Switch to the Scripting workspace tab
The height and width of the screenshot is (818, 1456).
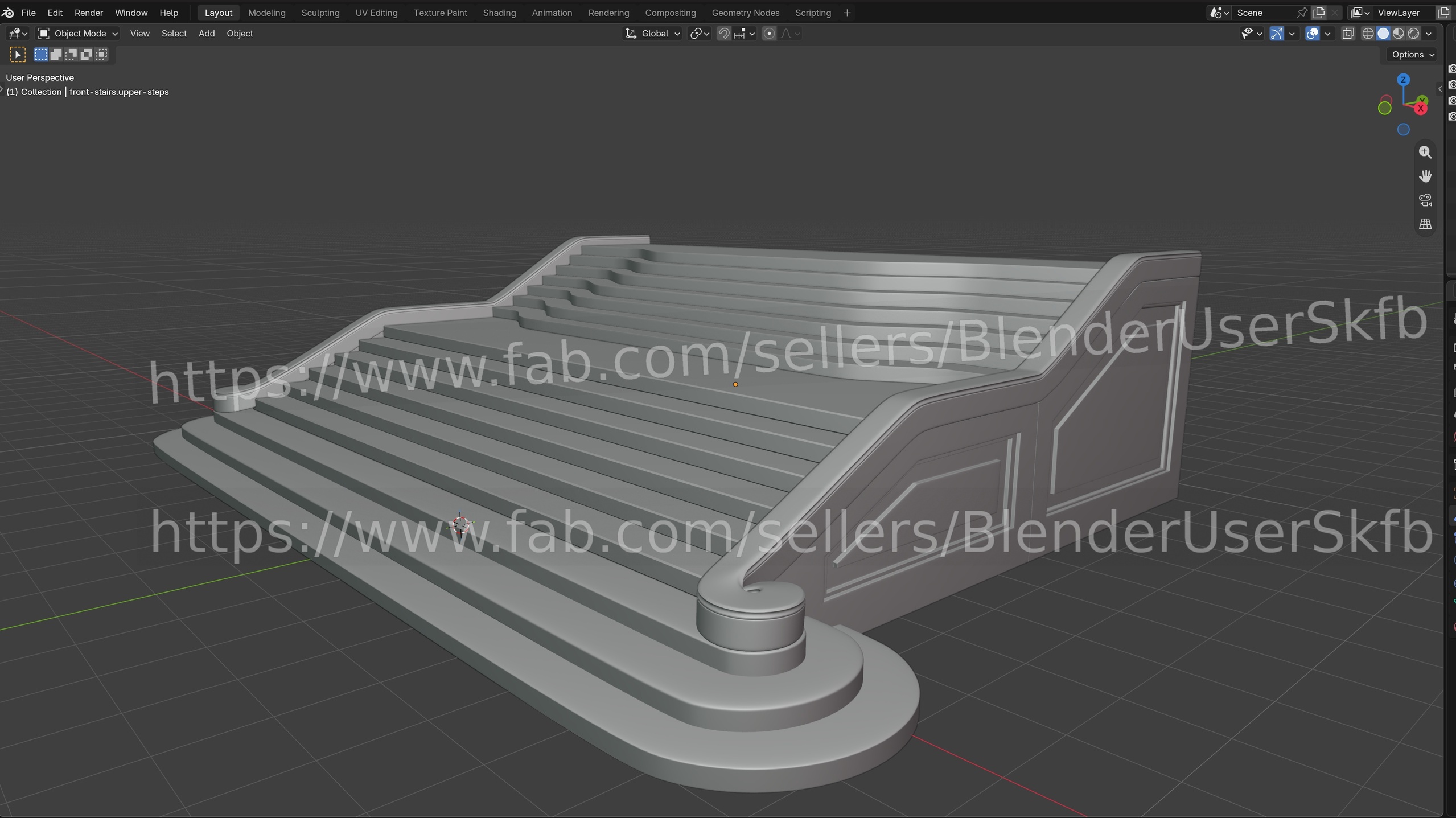[x=813, y=13]
